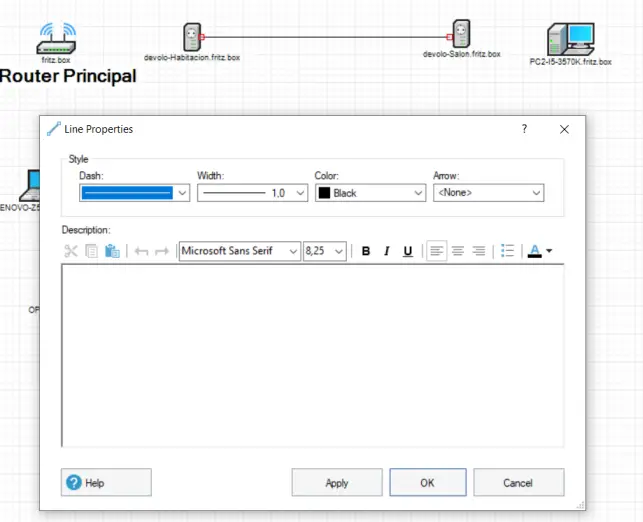Open the Color dropdown showing Black
The height and width of the screenshot is (522, 643).
(x=370, y=193)
